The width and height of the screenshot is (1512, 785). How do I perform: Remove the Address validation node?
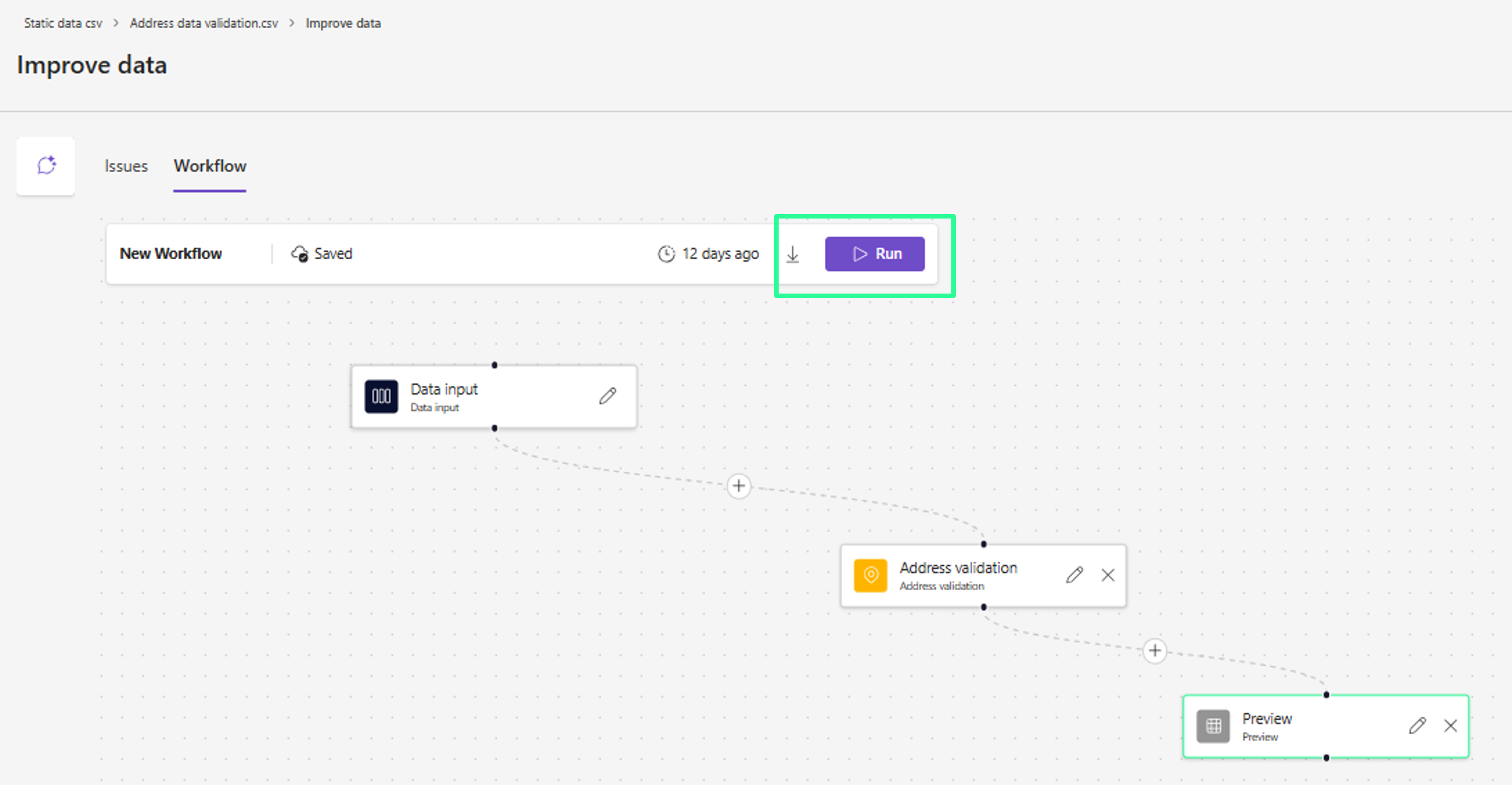(x=1108, y=575)
